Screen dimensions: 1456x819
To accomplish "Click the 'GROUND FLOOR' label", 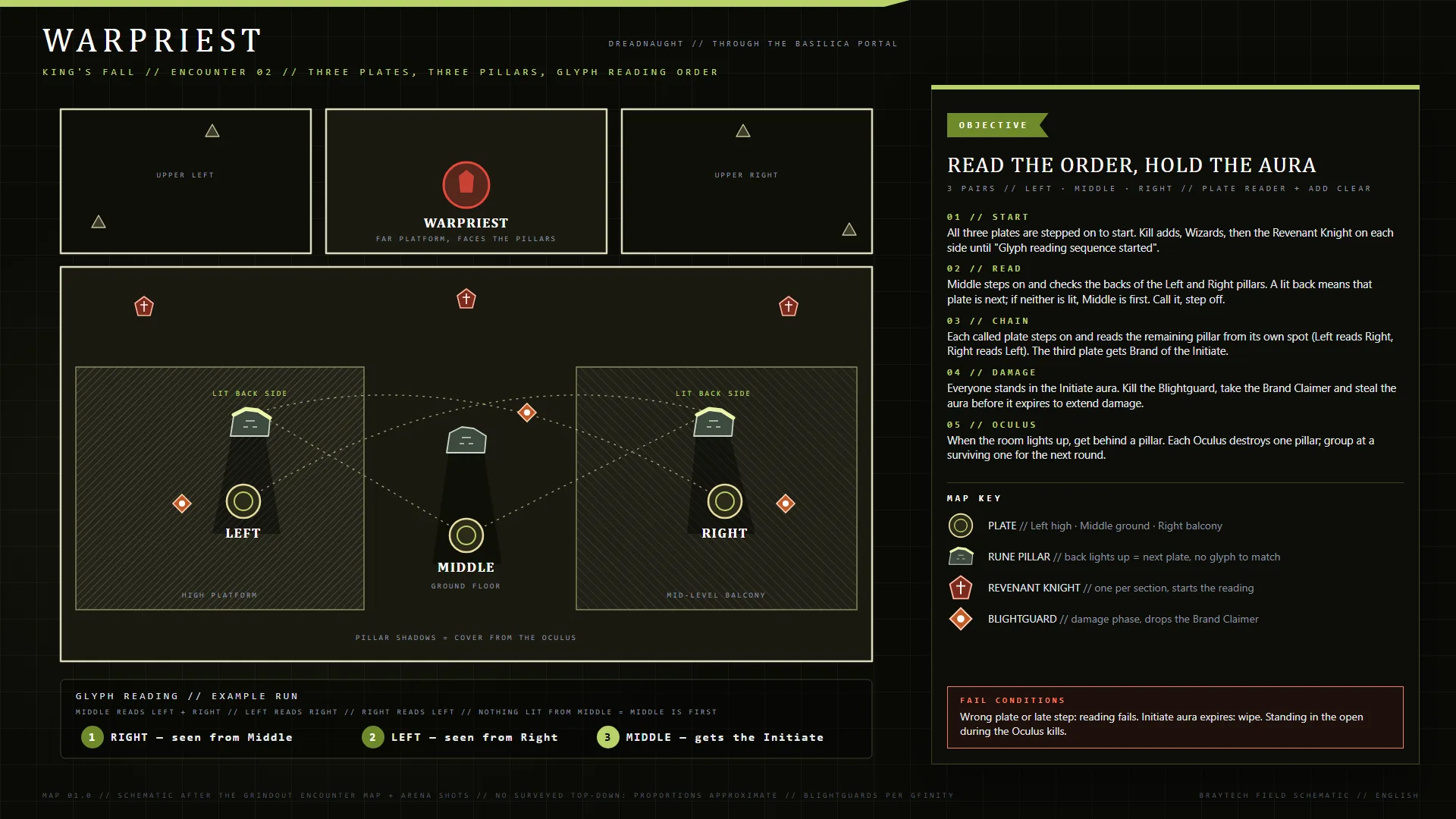I will pos(466,586).
